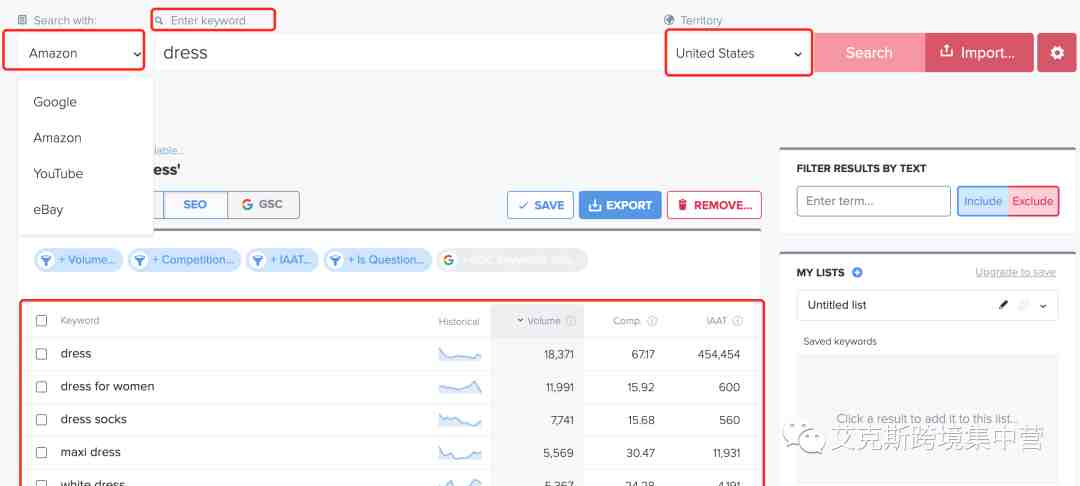This screenshot has width=1080, height=486.
Task: Click the funnel icon on Competition filter
Action: (139, 260)
